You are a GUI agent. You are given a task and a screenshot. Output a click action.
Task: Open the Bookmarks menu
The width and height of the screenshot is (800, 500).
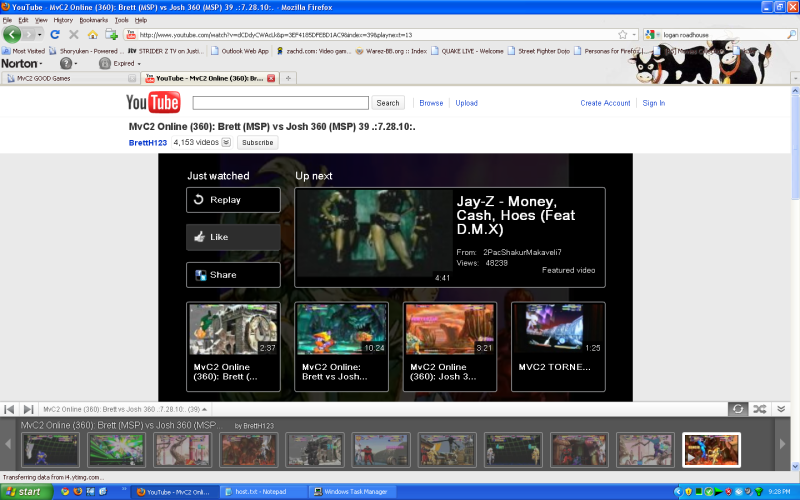[x=93, y=20]
